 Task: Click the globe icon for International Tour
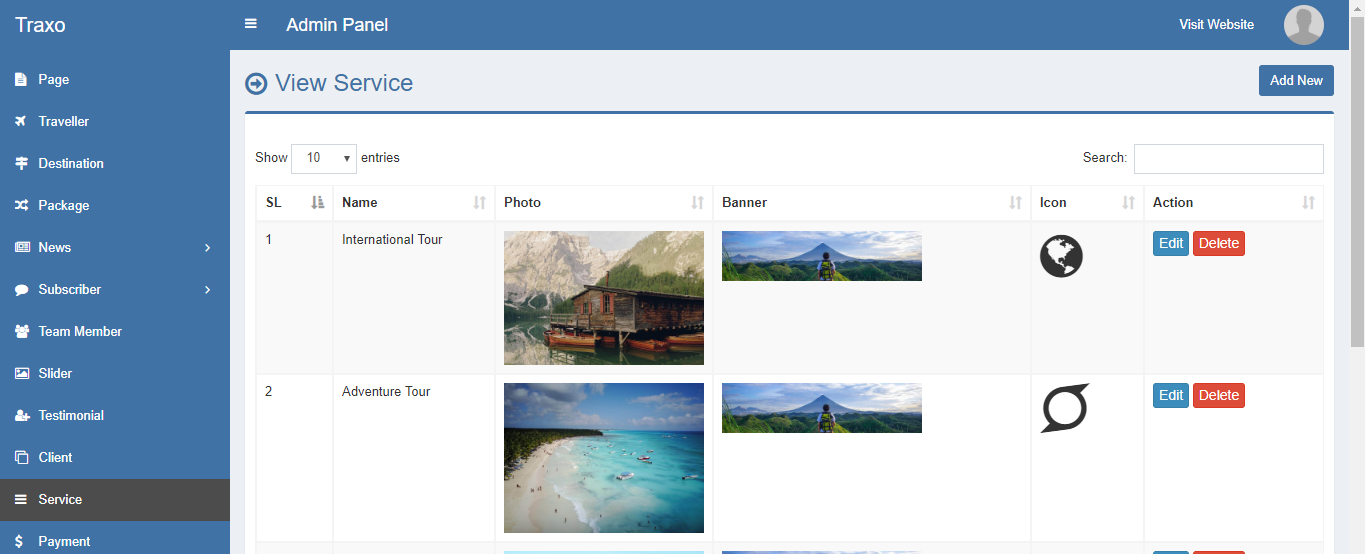tap(1061, 256)
